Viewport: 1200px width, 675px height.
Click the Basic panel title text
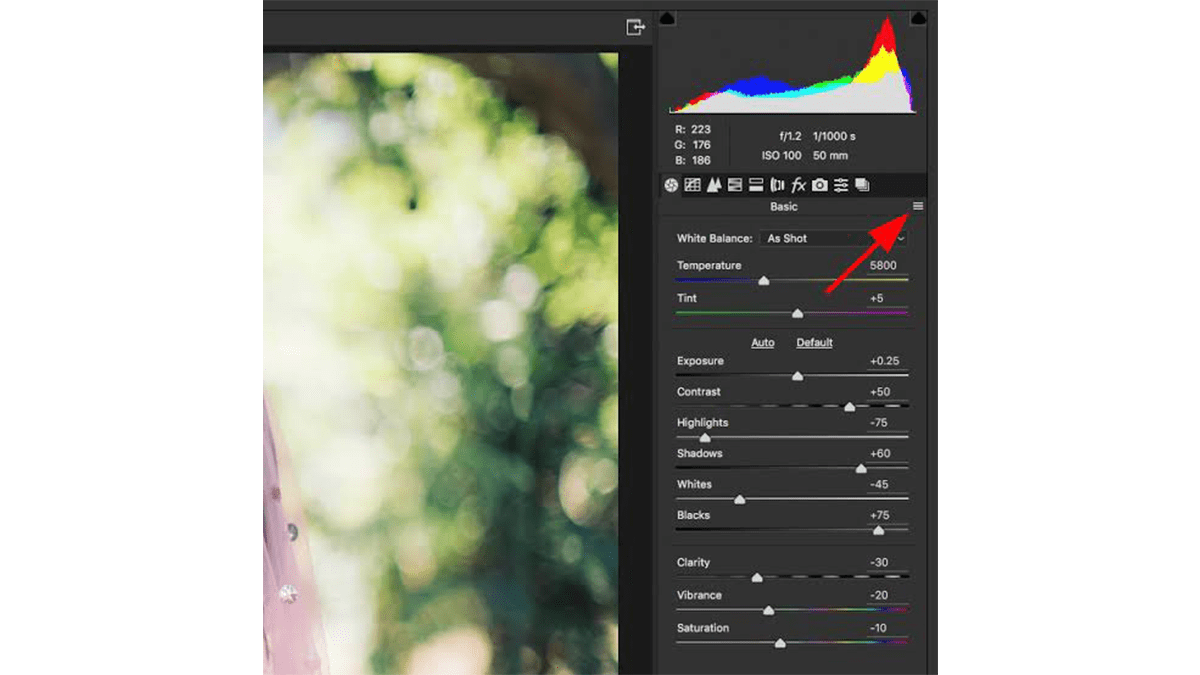784,207
